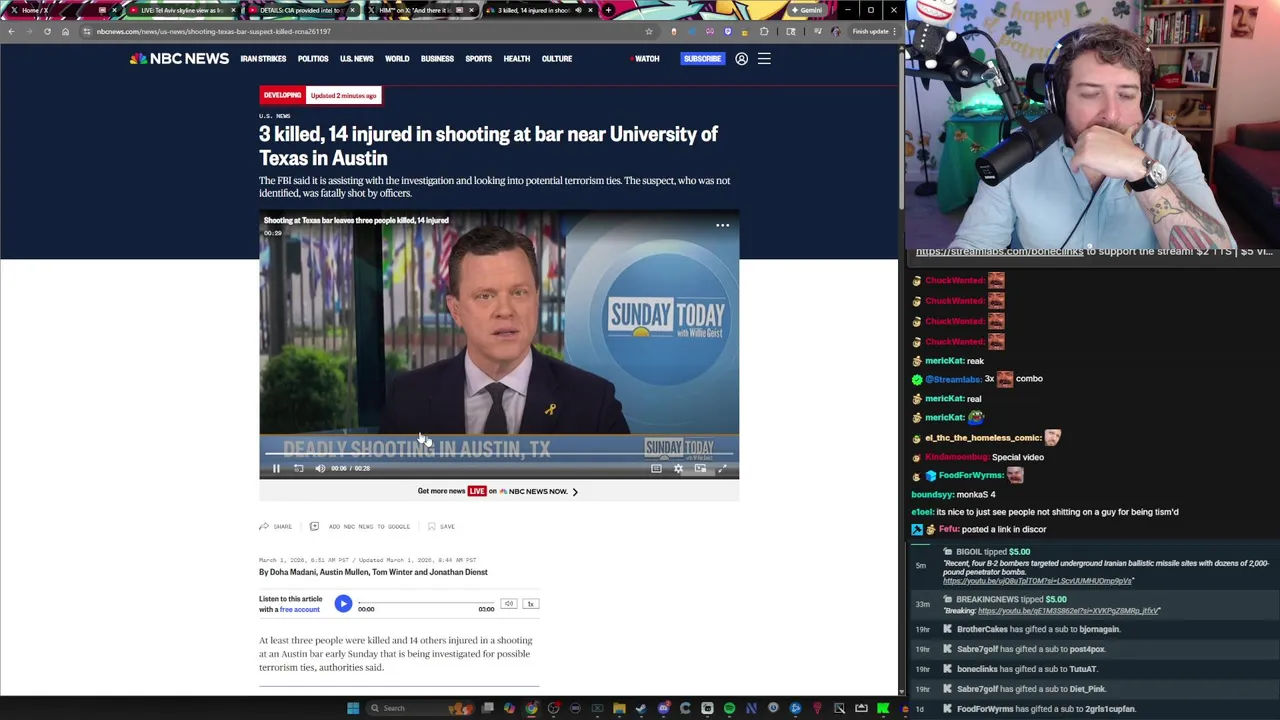
Task: Click the U.S. News category label
Action: tap(274, 116)
